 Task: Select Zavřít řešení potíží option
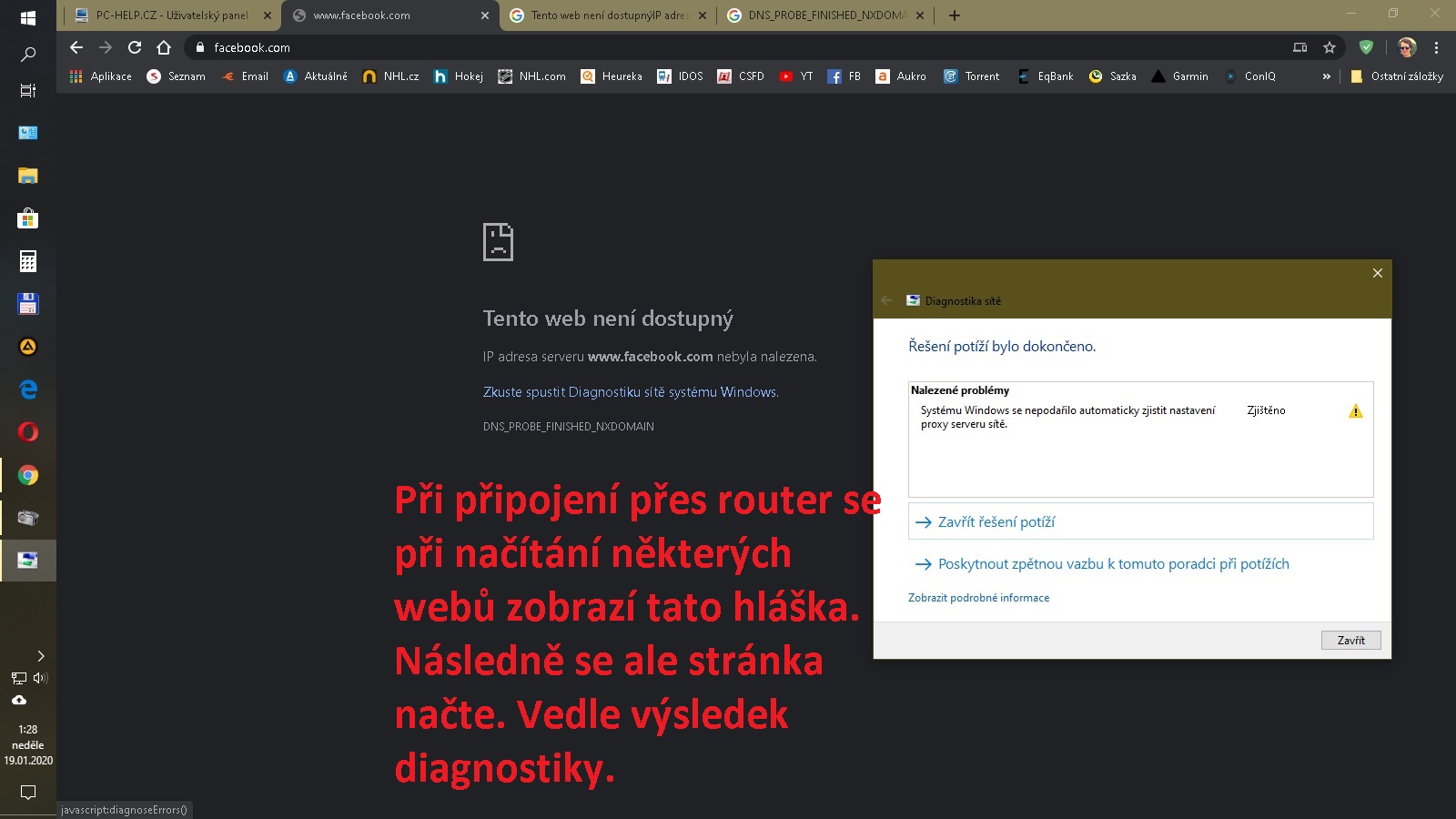(x=996, y=522)
